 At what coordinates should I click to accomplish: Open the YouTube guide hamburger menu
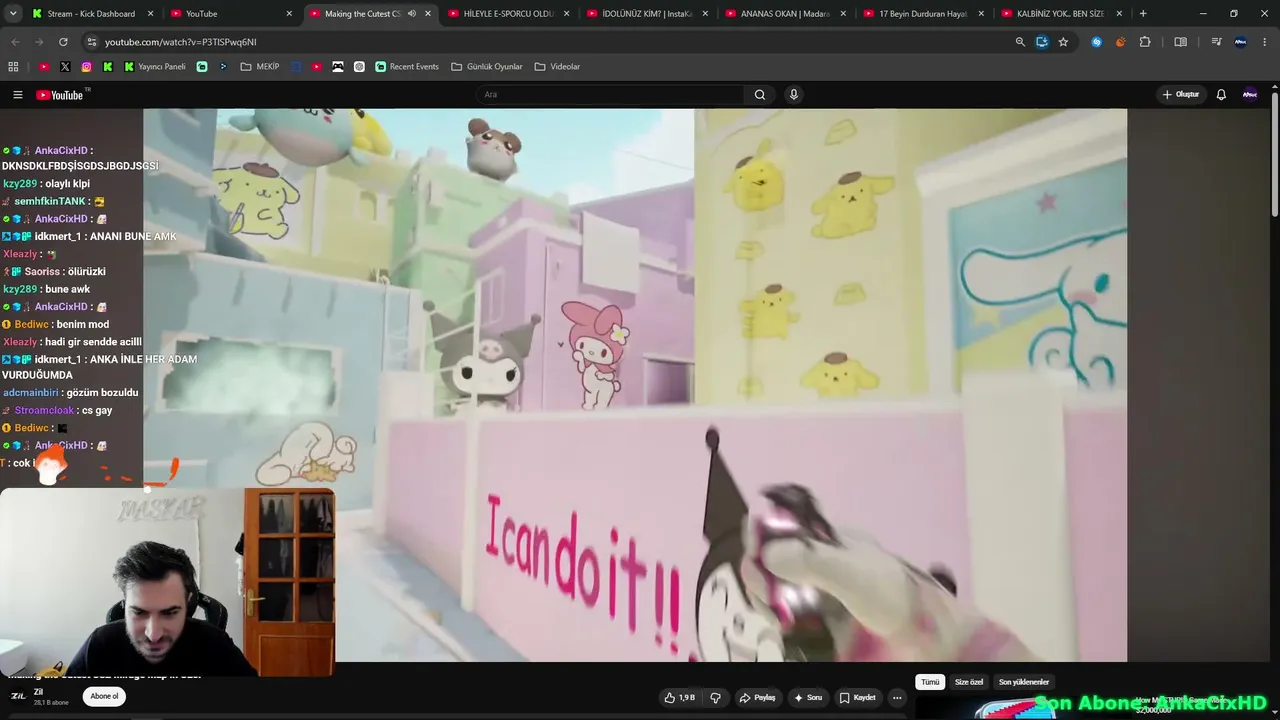click(x=17, y=95)
